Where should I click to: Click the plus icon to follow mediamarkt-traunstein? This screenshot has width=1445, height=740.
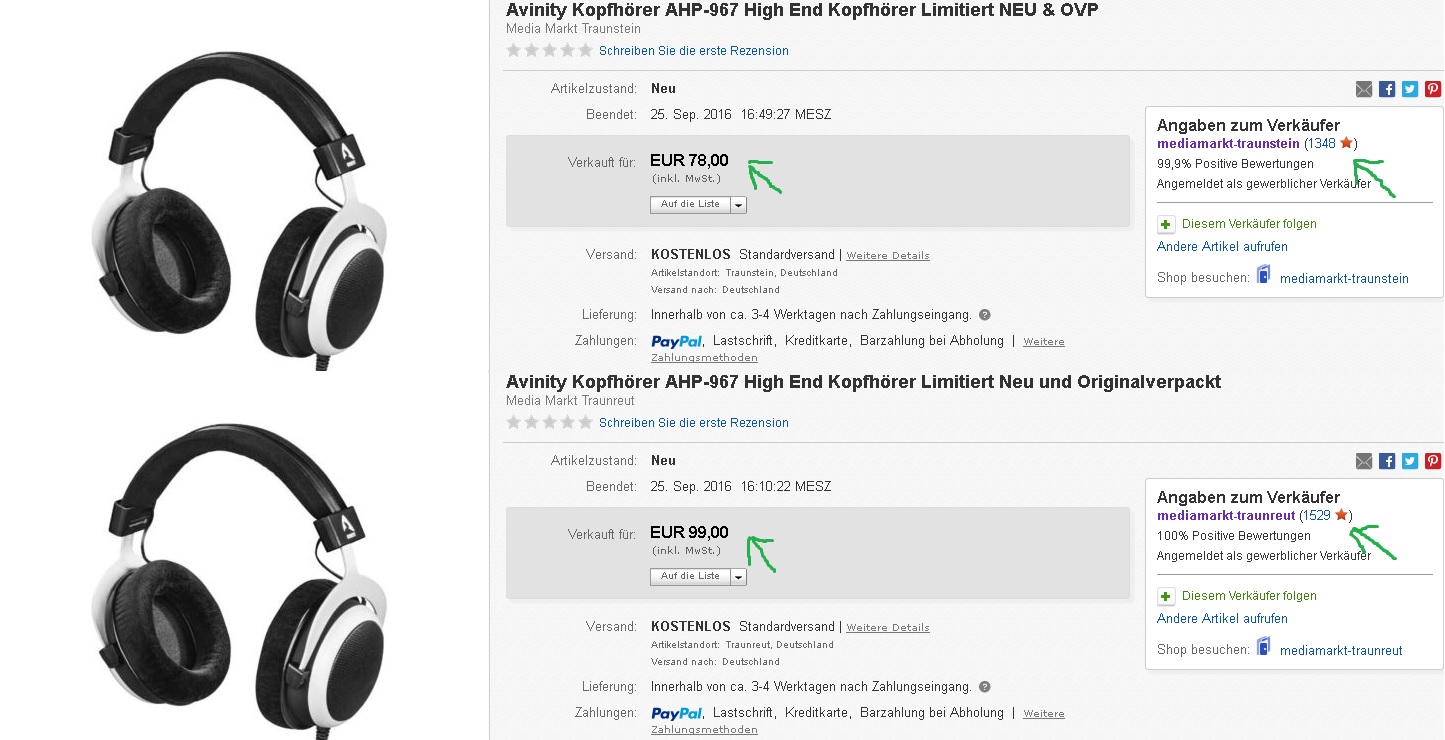coord(1166,224)
